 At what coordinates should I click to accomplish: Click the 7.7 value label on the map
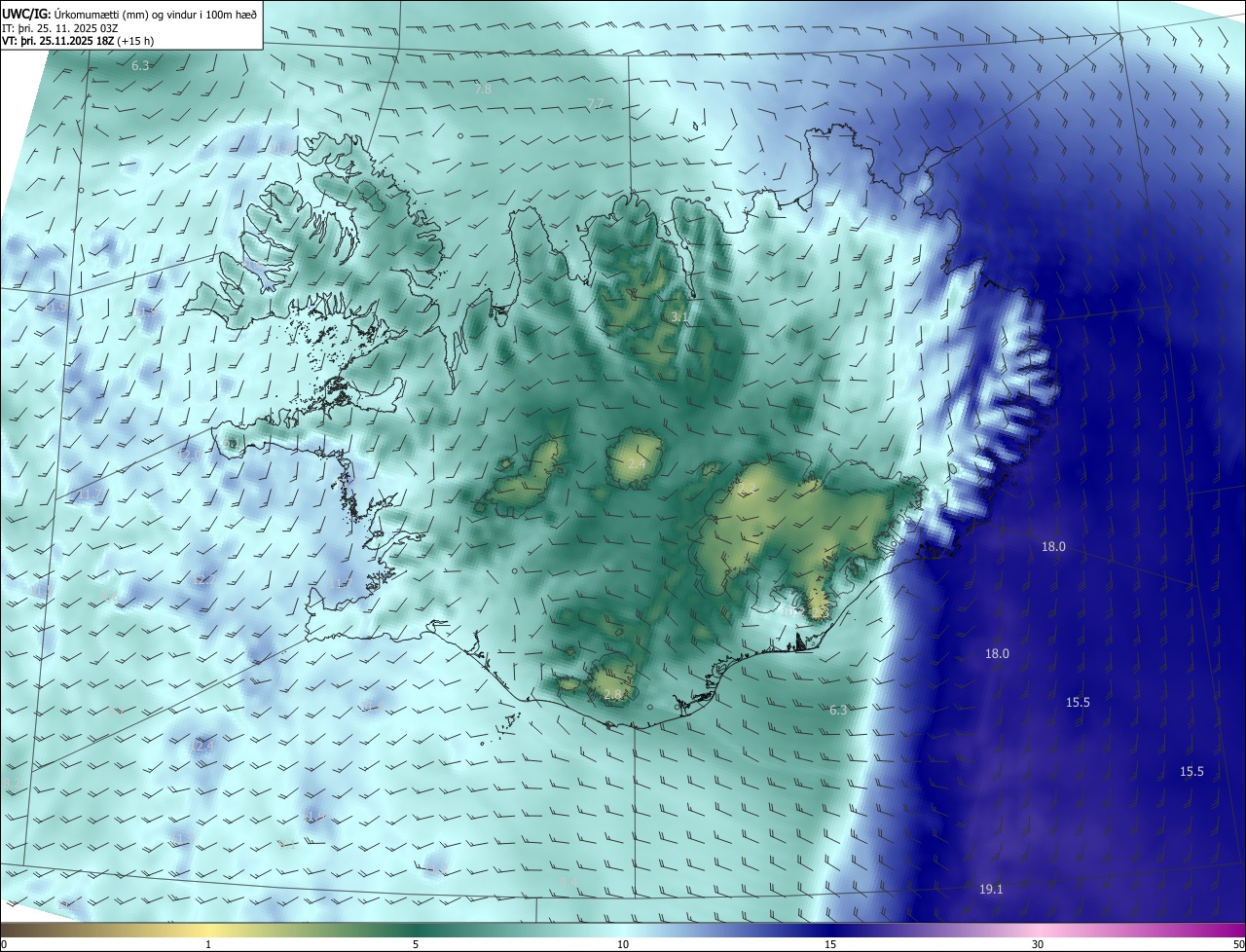596,103
